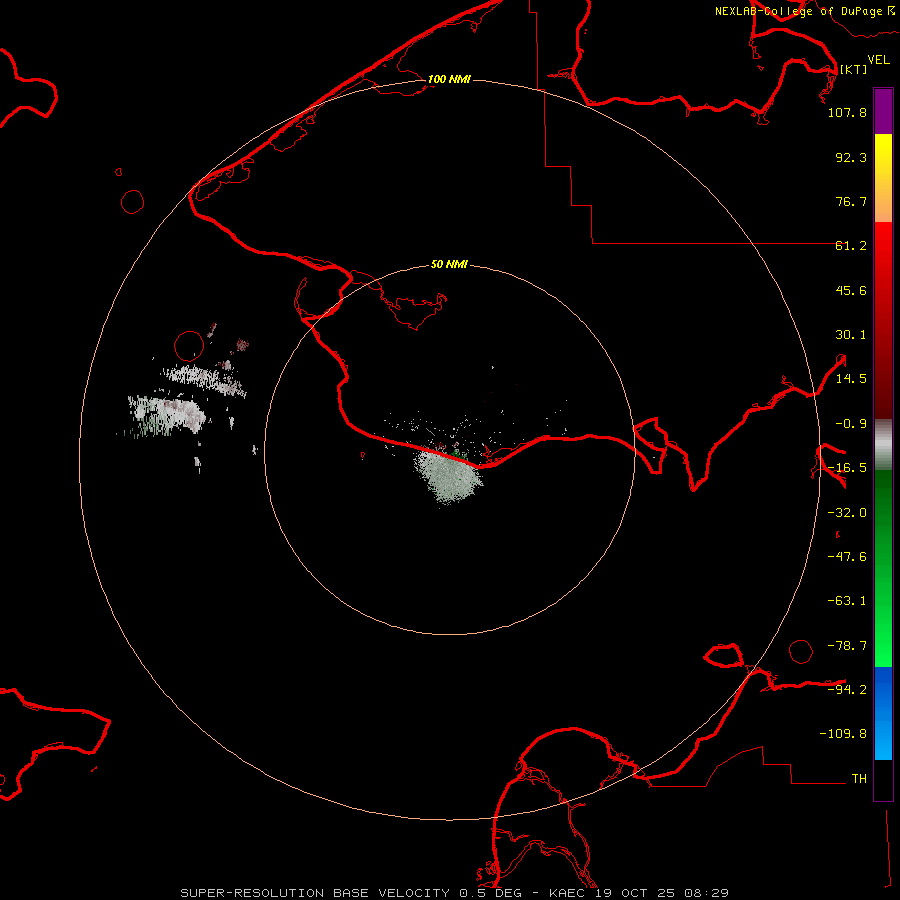This screenshot has width=900, height=900.
Task: Pick the blue segment of the velocity scale
Action: point(883,713)
